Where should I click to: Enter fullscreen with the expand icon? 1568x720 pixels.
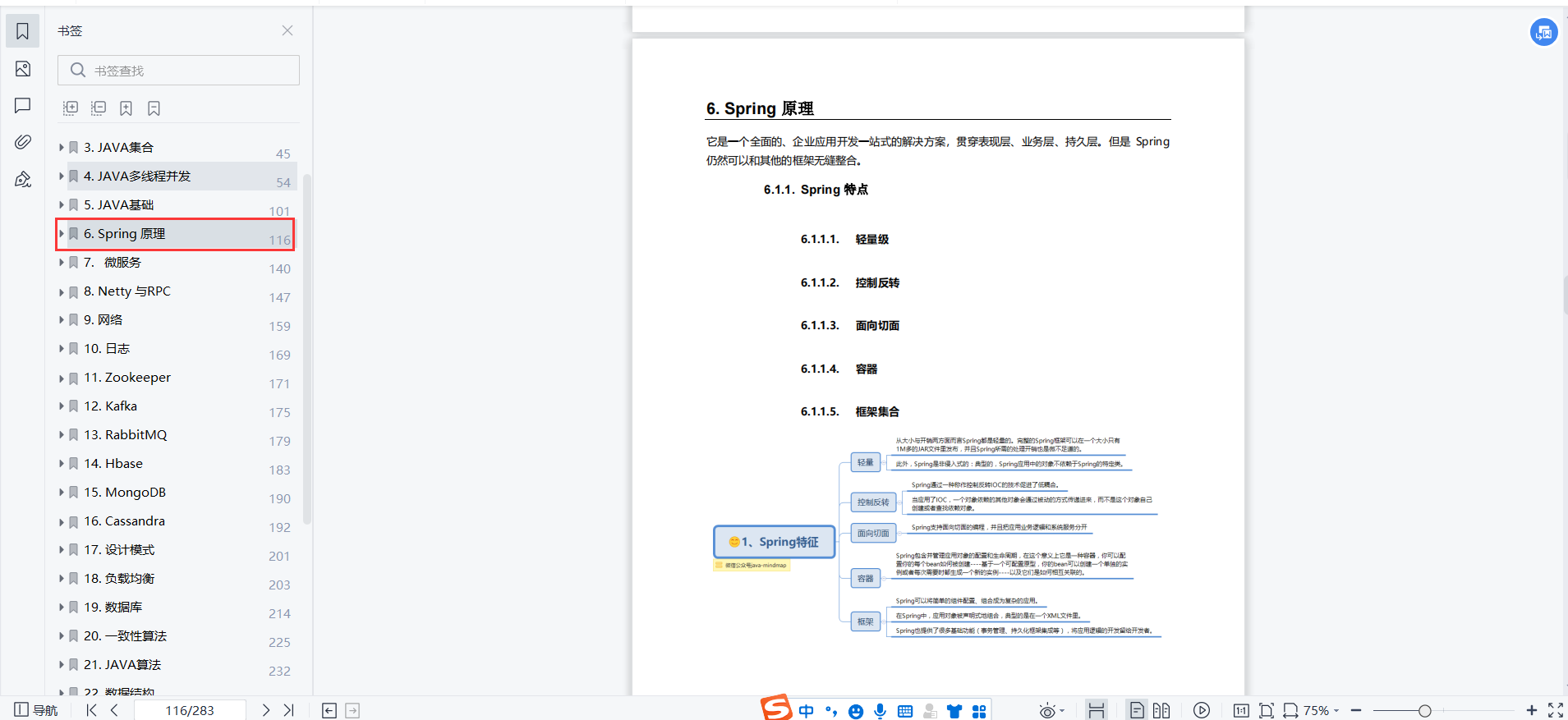[x=1556, y=711]
